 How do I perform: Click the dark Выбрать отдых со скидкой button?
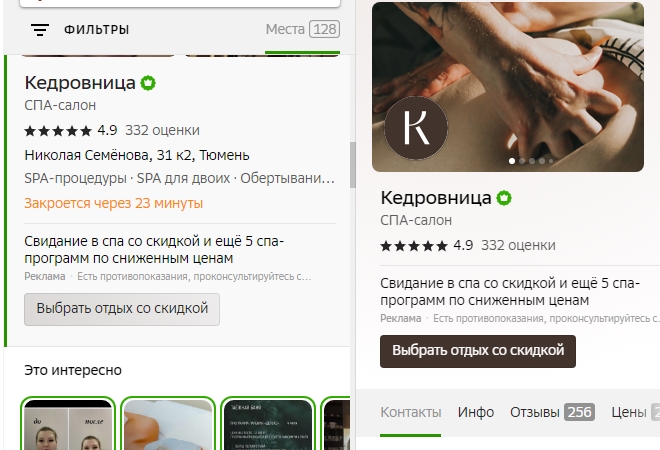(478, 351)
